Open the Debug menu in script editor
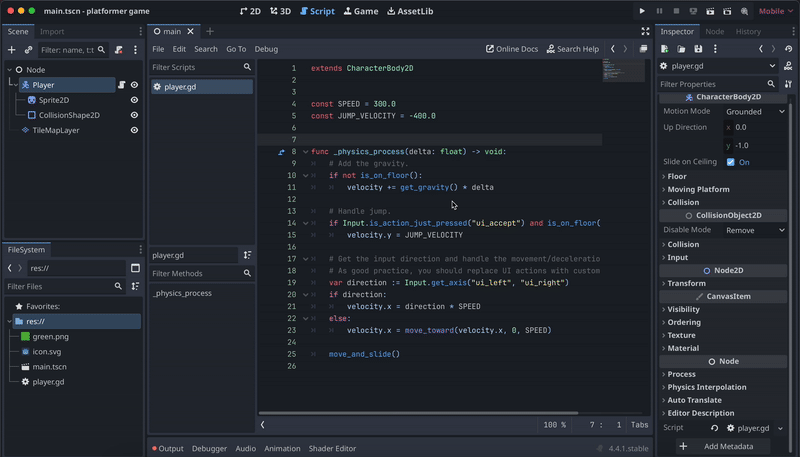 (x=266, y=49)
